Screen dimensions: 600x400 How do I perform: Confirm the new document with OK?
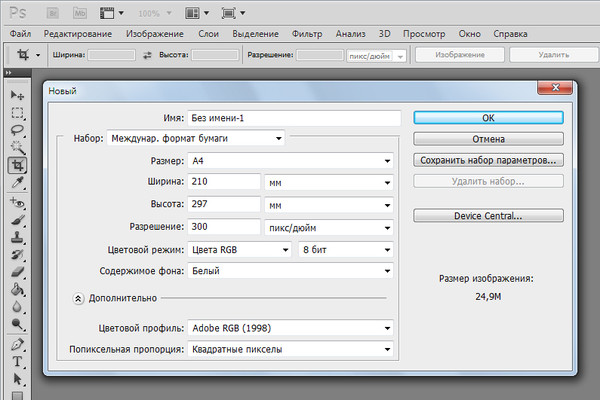coord(488,118)
